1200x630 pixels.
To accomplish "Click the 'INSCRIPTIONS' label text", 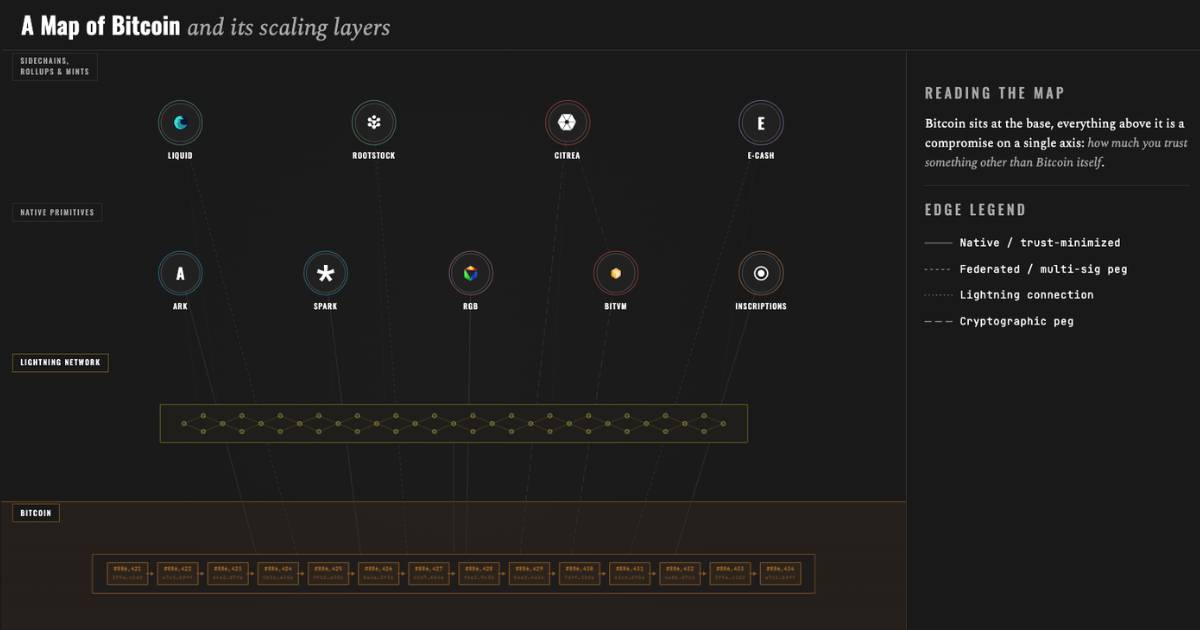I will [761, 306].
